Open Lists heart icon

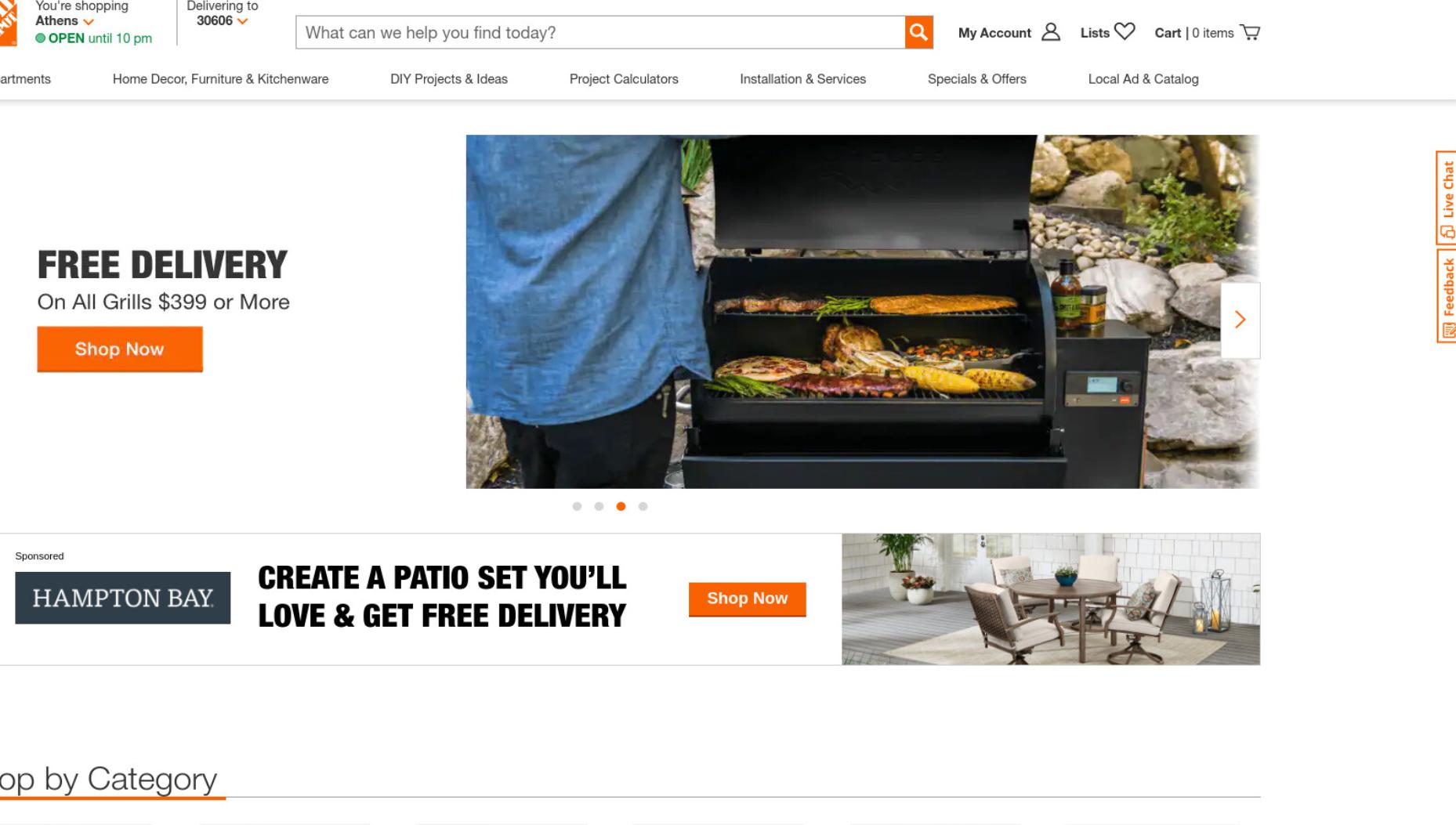tap(1125, 31)
